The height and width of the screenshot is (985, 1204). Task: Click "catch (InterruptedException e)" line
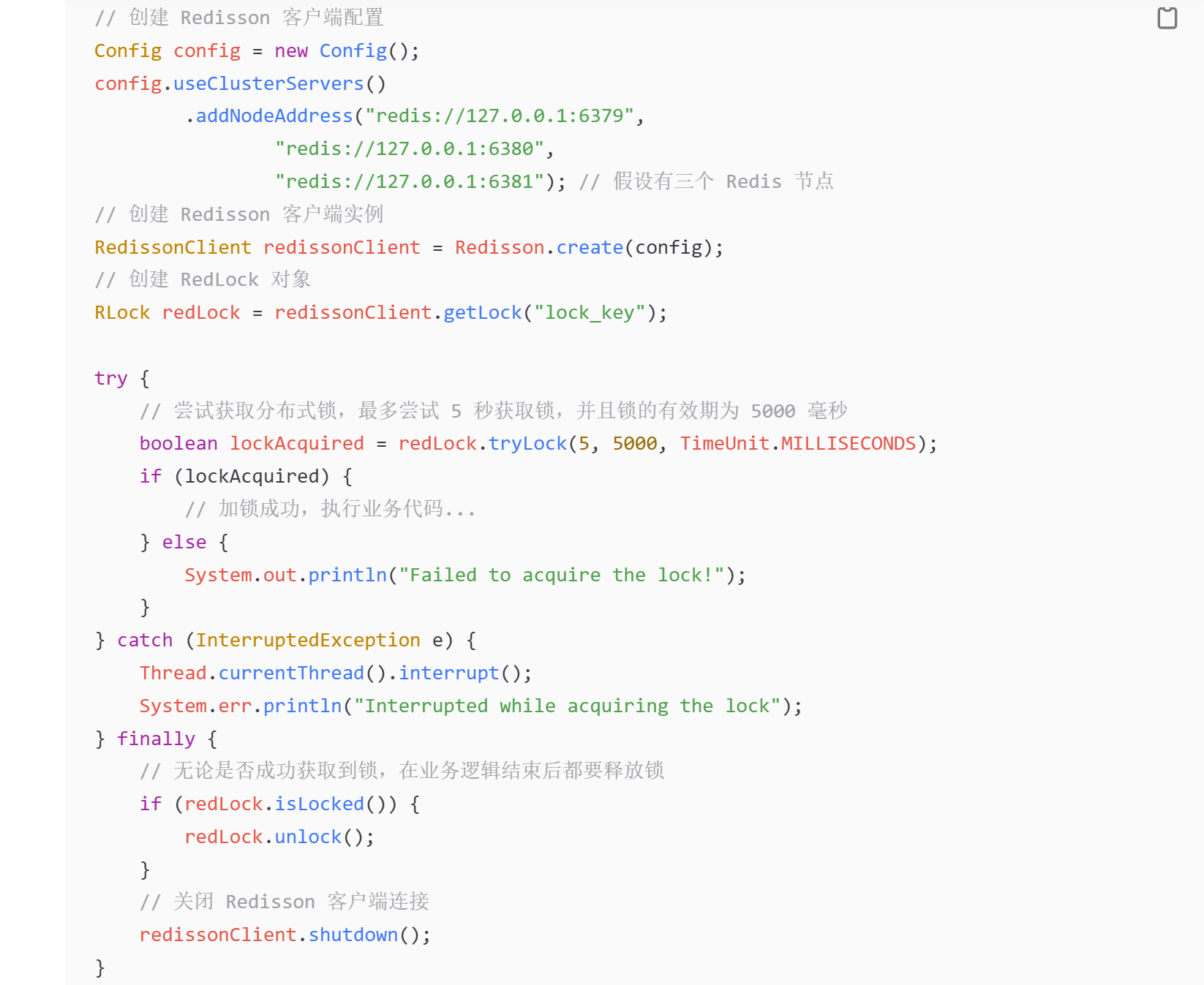[286, 641]
